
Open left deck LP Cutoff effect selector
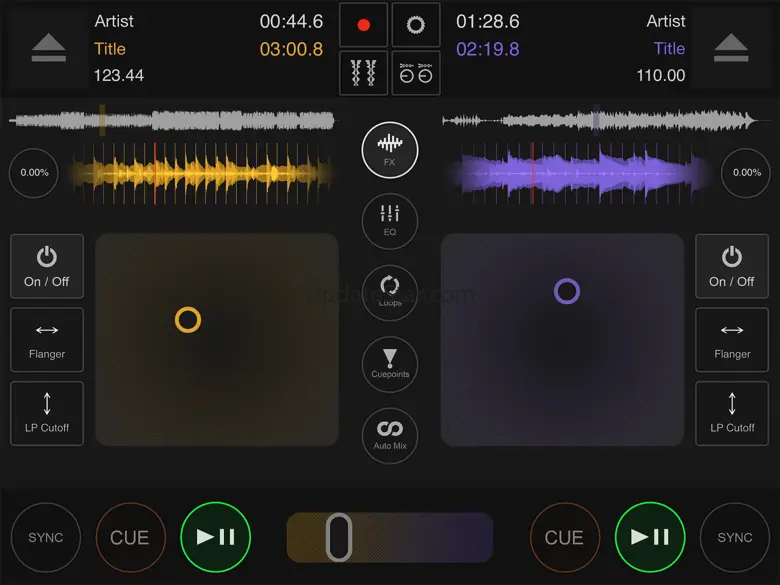click(x=47, y=413)
